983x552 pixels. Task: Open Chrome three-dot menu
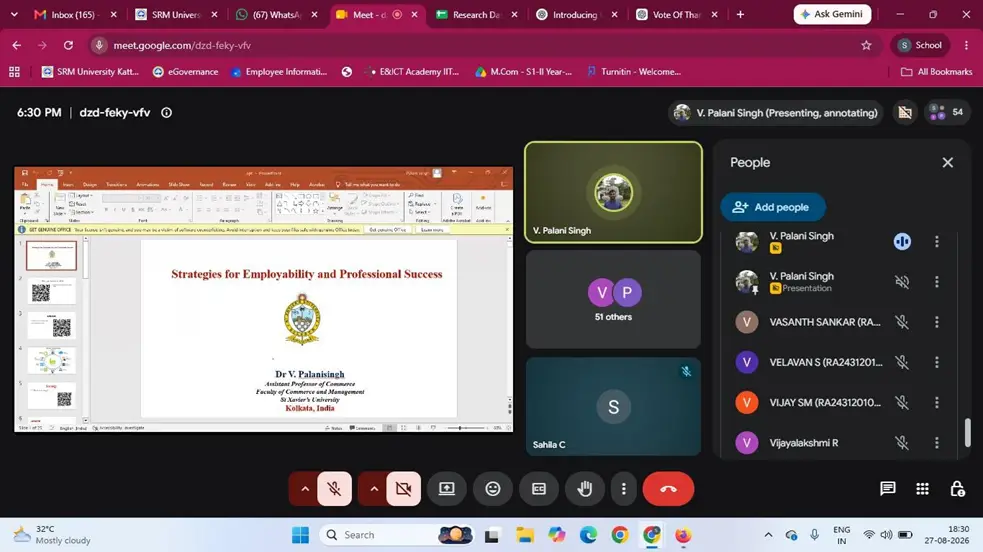pyautogui.click(x=966, y=45)
